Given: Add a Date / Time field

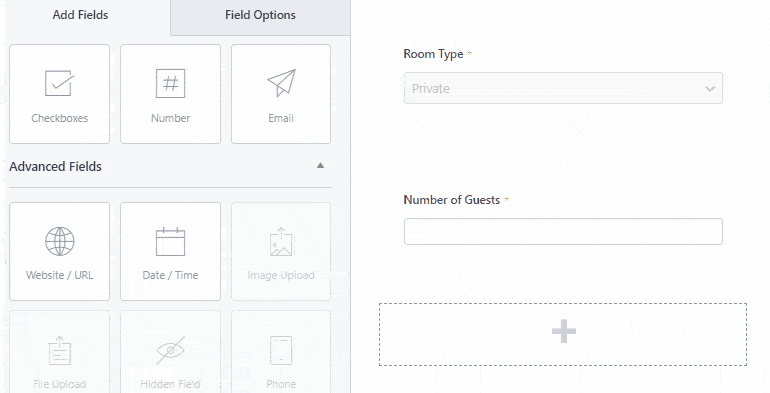Looking at the screenshot, I should (170, 252).
